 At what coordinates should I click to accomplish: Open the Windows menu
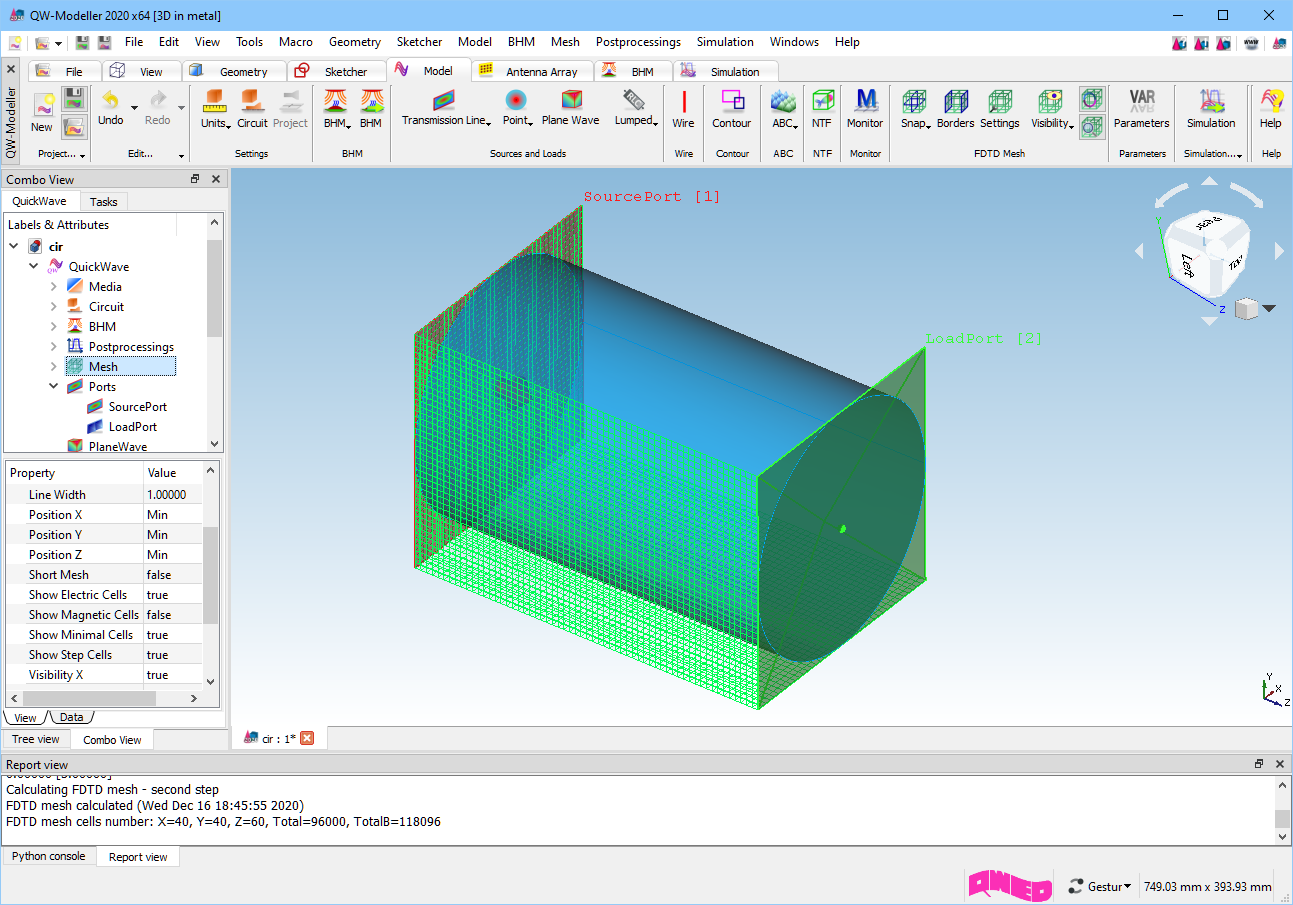click(794, 42)
